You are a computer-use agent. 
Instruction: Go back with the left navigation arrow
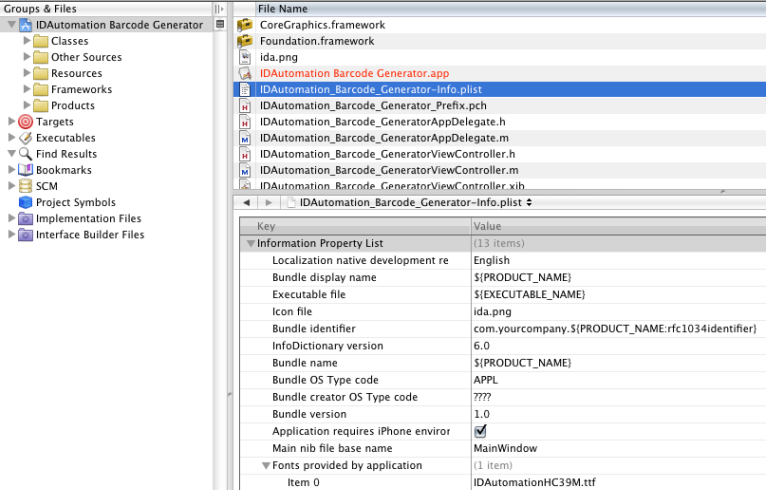pos(246,202)
